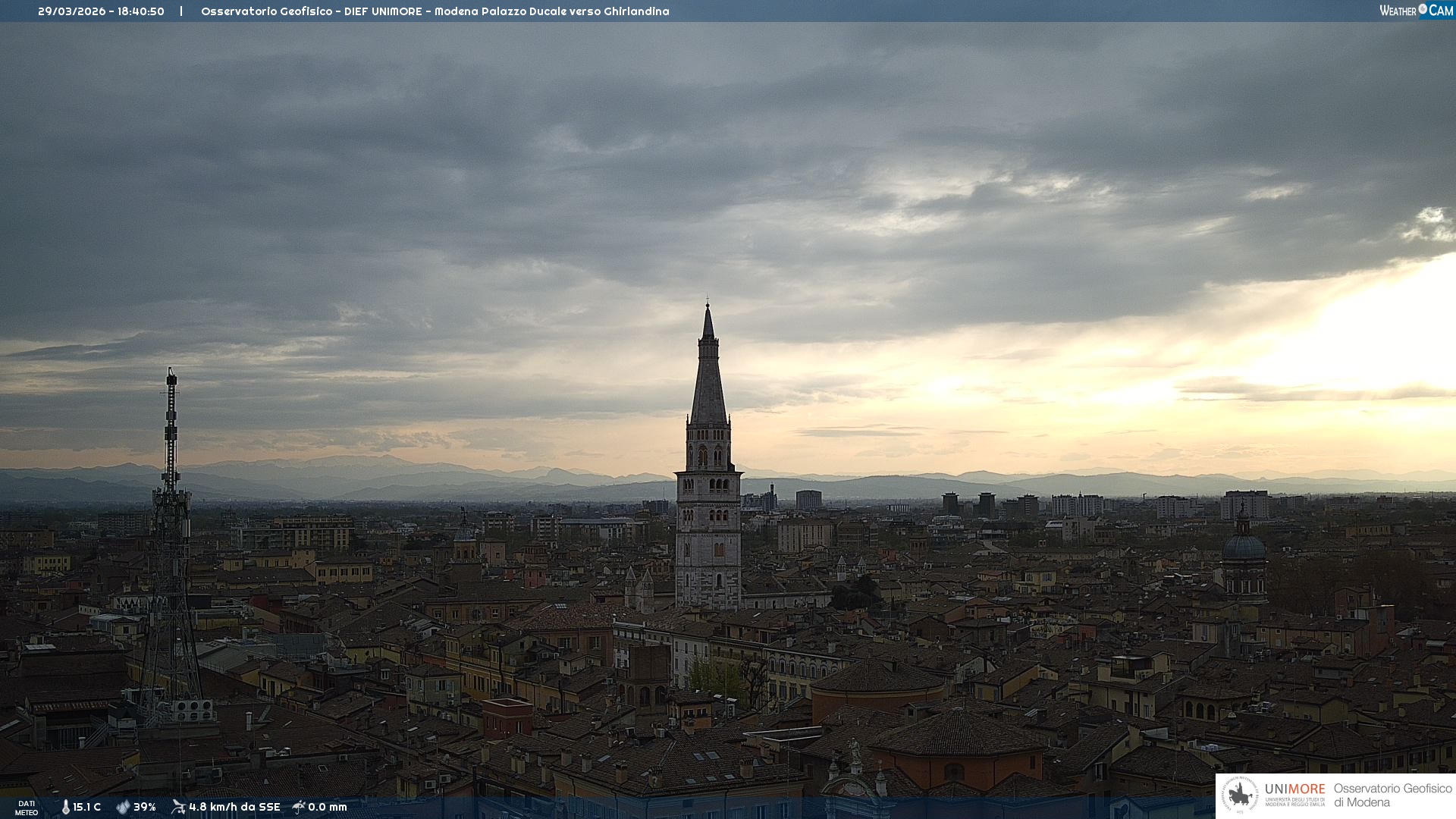Viewport: 1456px width, 819px height.
Task: Click the humidity water drops icon
Action: click(123, 807)
